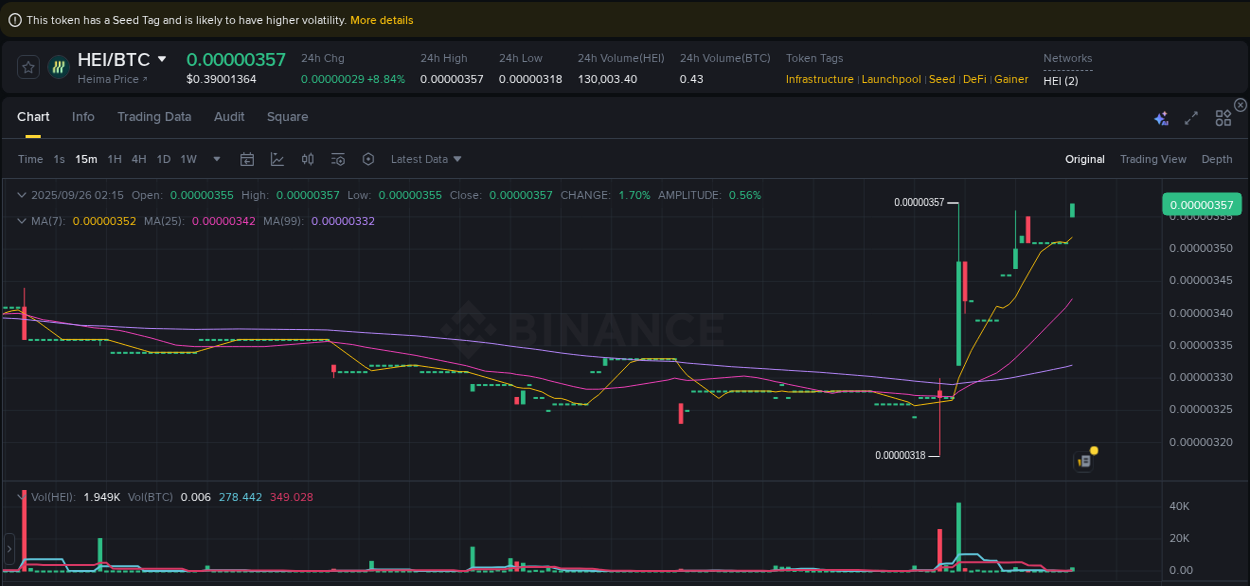Switch to the Trading Data tab
The image size is (1250, 586).
(154, 117)
